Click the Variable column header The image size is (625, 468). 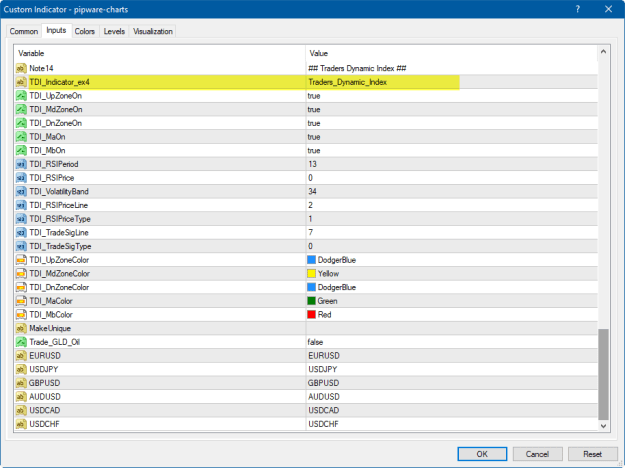click(160, 53)
